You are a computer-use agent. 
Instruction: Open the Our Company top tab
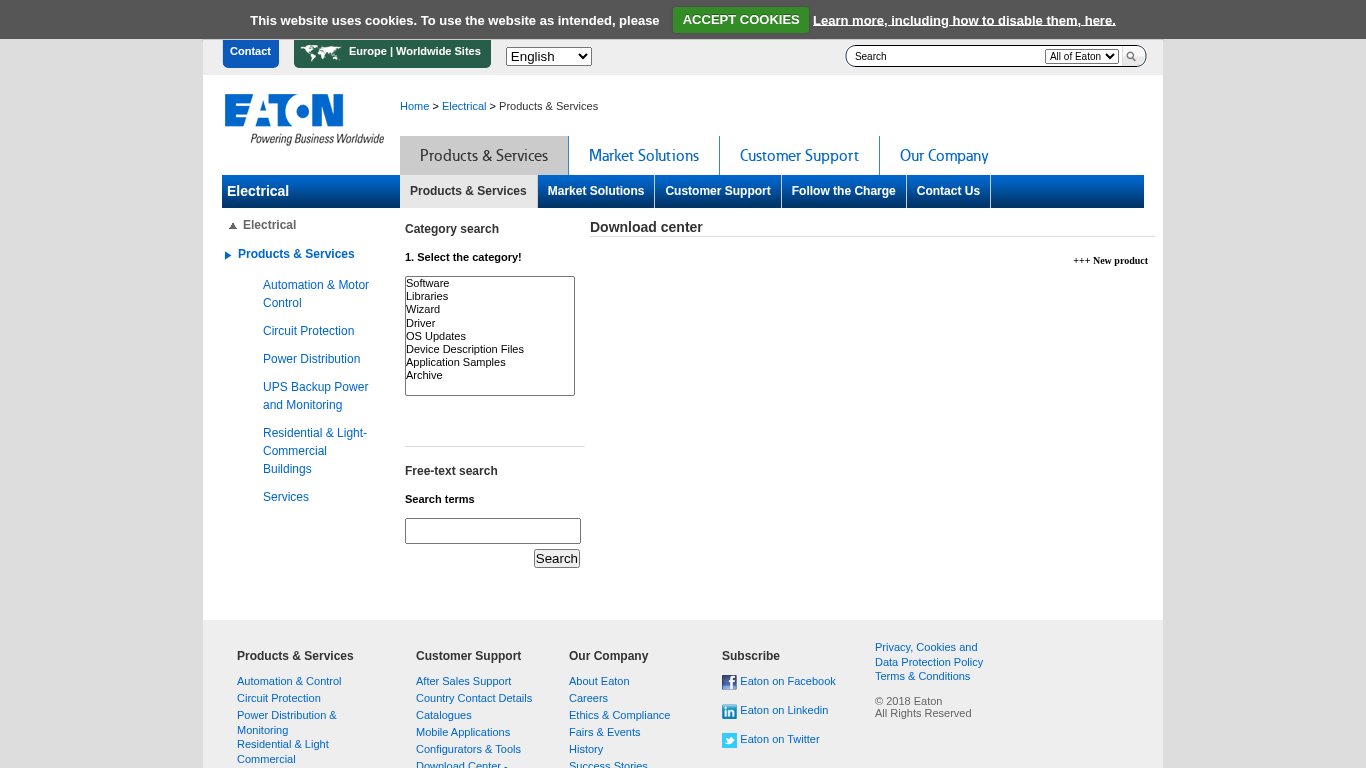click(944, 156)
